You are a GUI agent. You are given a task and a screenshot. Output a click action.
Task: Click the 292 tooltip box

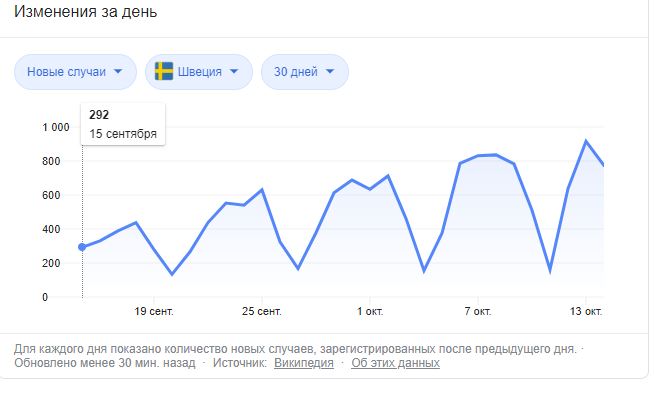point(123,124)
